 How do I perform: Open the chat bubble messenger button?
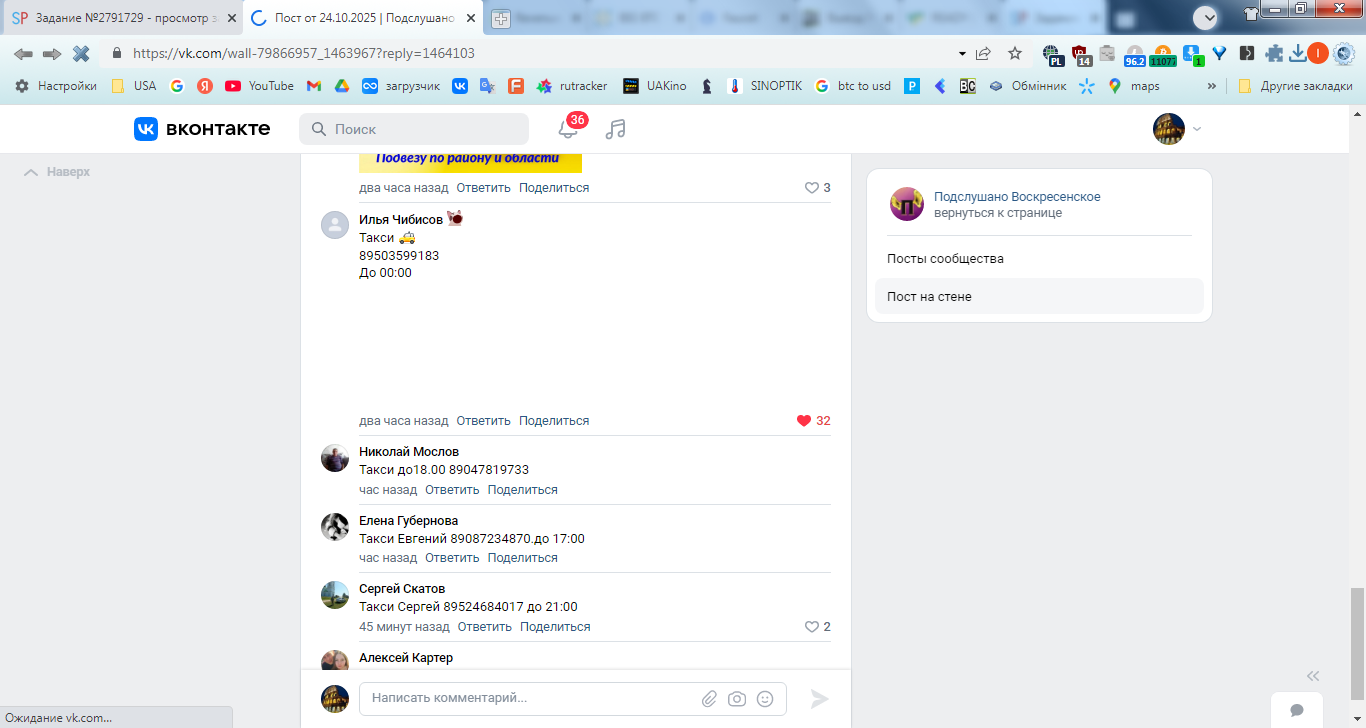[1297, 710]
